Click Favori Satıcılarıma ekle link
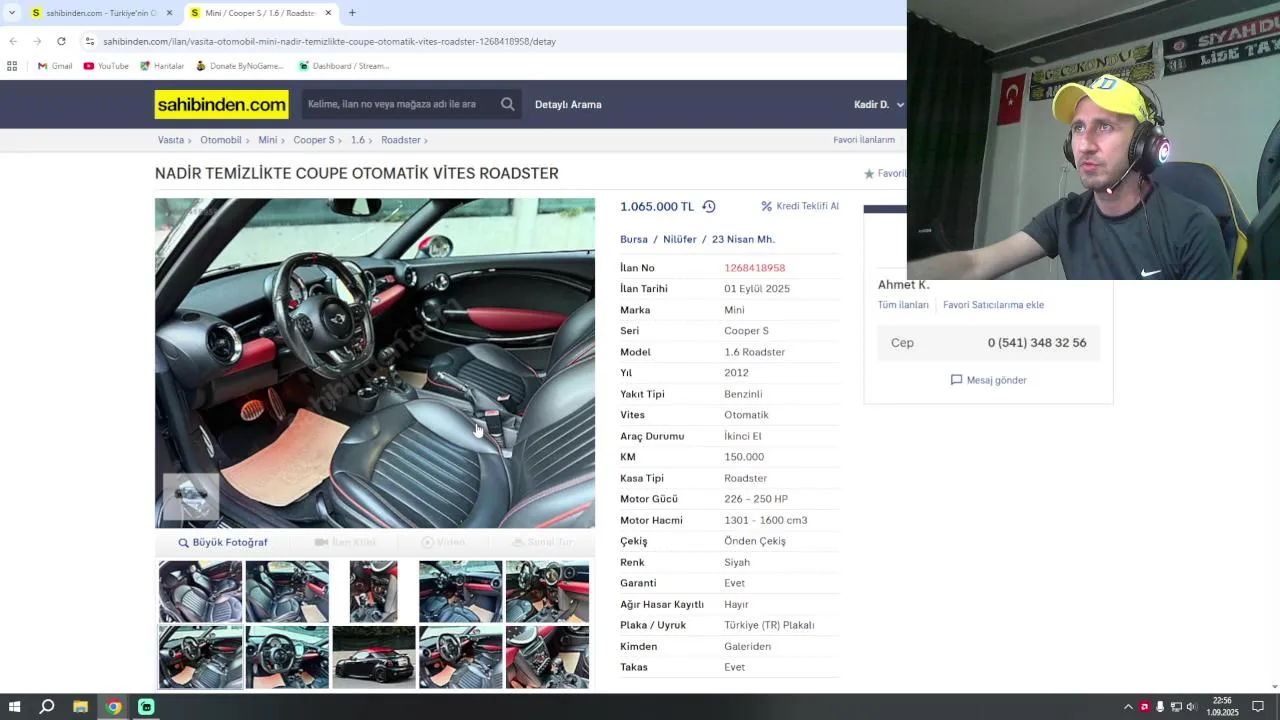The width and height of the screenshot is (1280, 720). pyautogui.click(x=993, y=305)
